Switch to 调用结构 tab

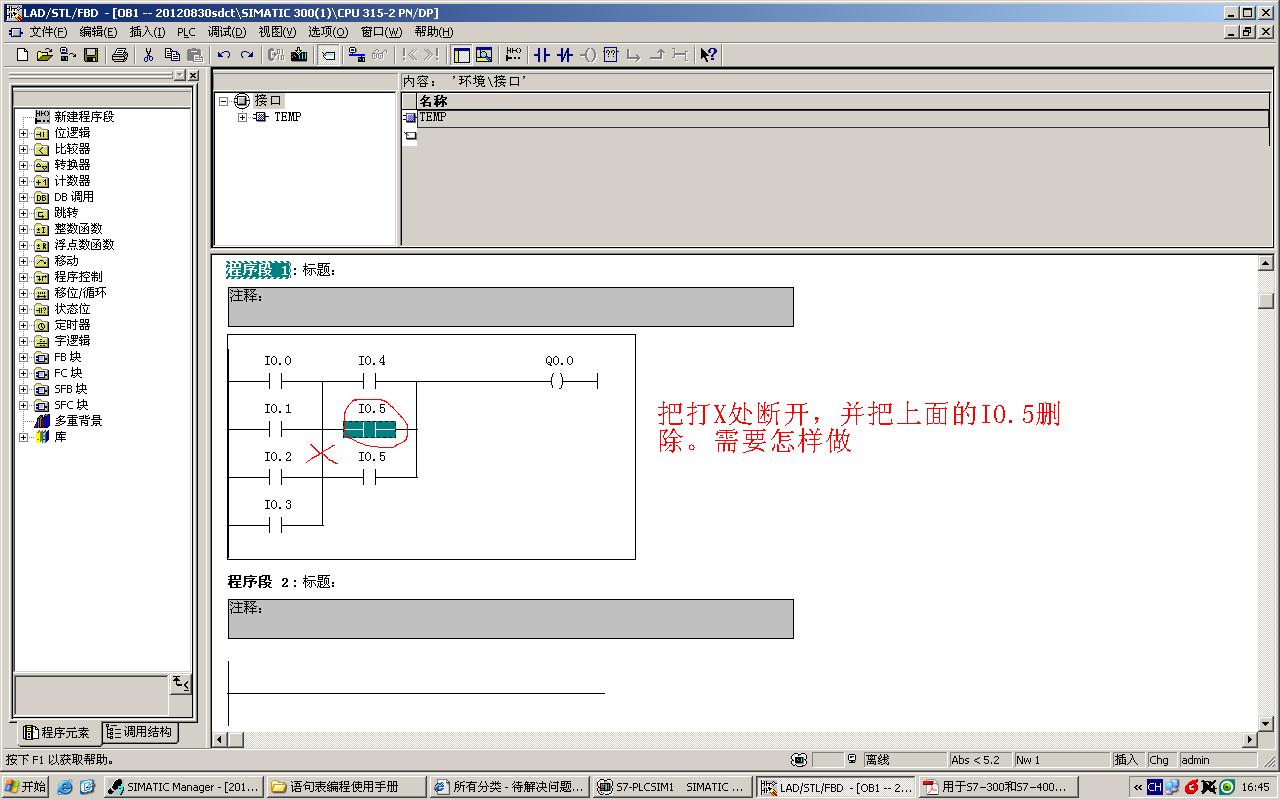[139, 732]
